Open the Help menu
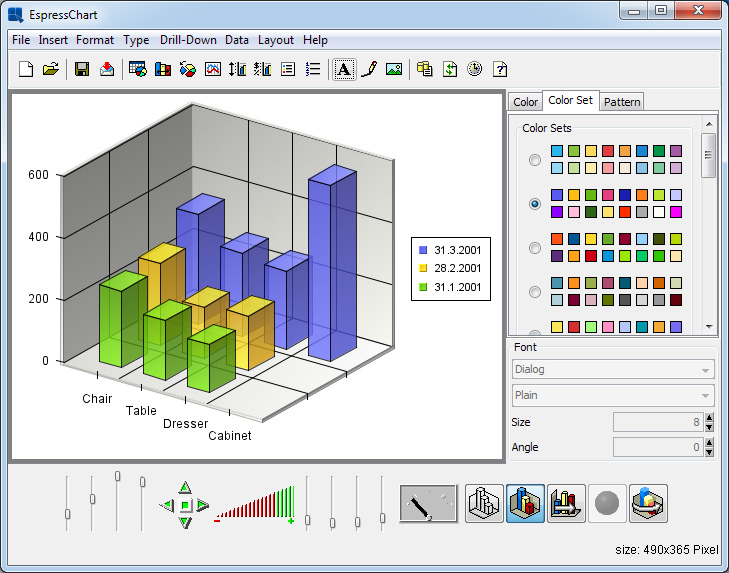729x573 pixels. [315, 40]
